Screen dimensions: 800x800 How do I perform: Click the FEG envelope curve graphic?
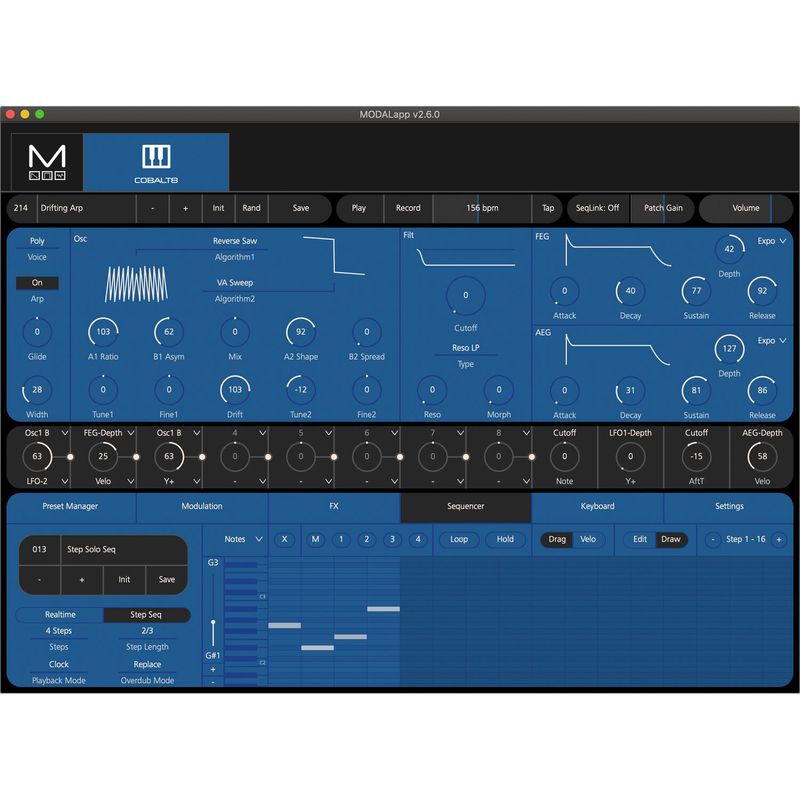618,251
